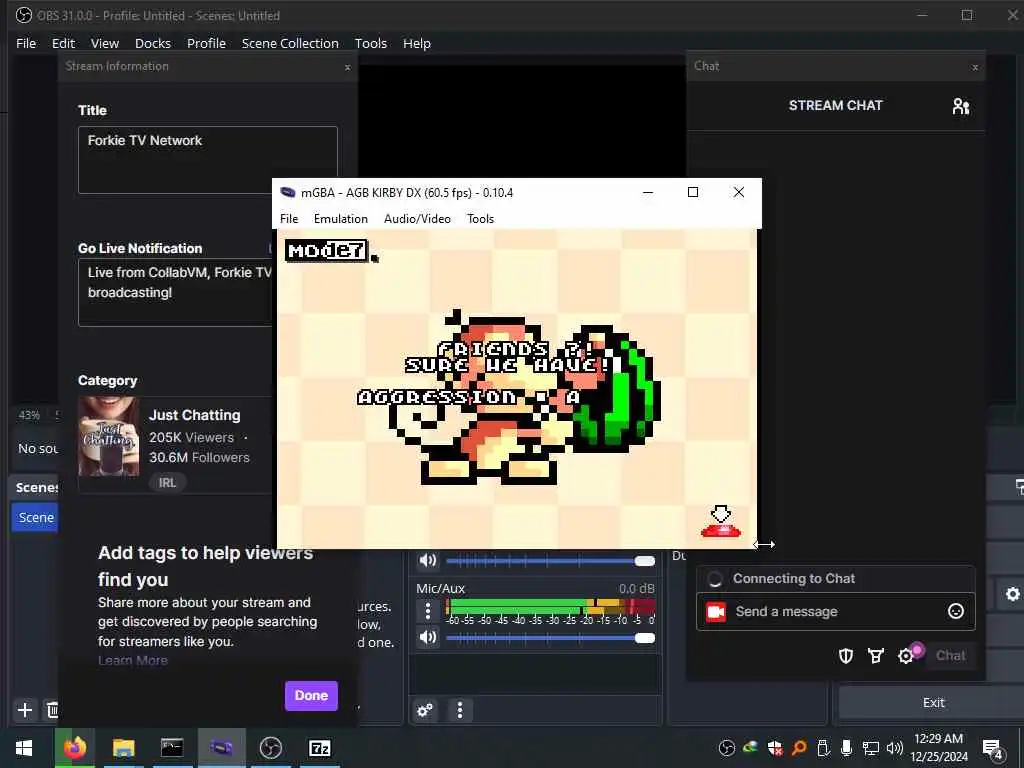Add a new scene with plus icon

(25, 709)
